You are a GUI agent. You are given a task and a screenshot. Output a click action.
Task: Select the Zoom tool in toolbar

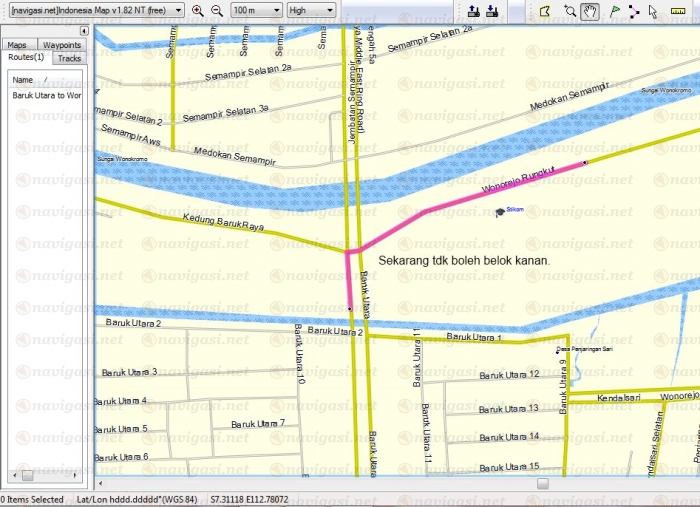(x=570, y=10)
